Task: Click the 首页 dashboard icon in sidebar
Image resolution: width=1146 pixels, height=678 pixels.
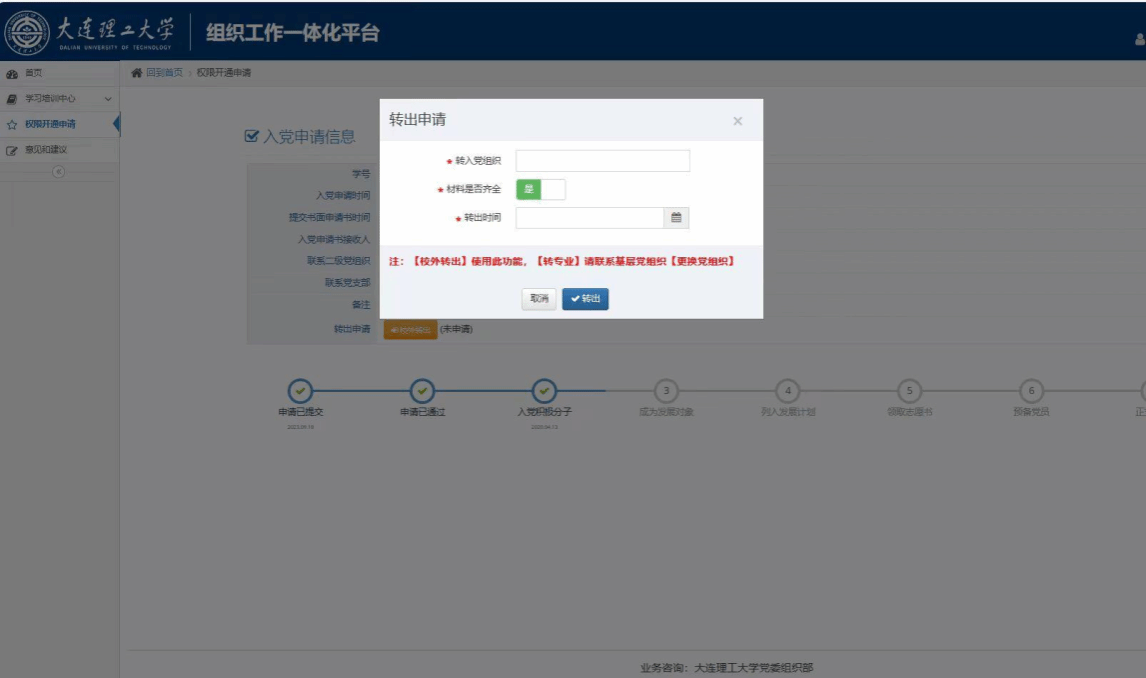Action: click(x=12, y=73)
